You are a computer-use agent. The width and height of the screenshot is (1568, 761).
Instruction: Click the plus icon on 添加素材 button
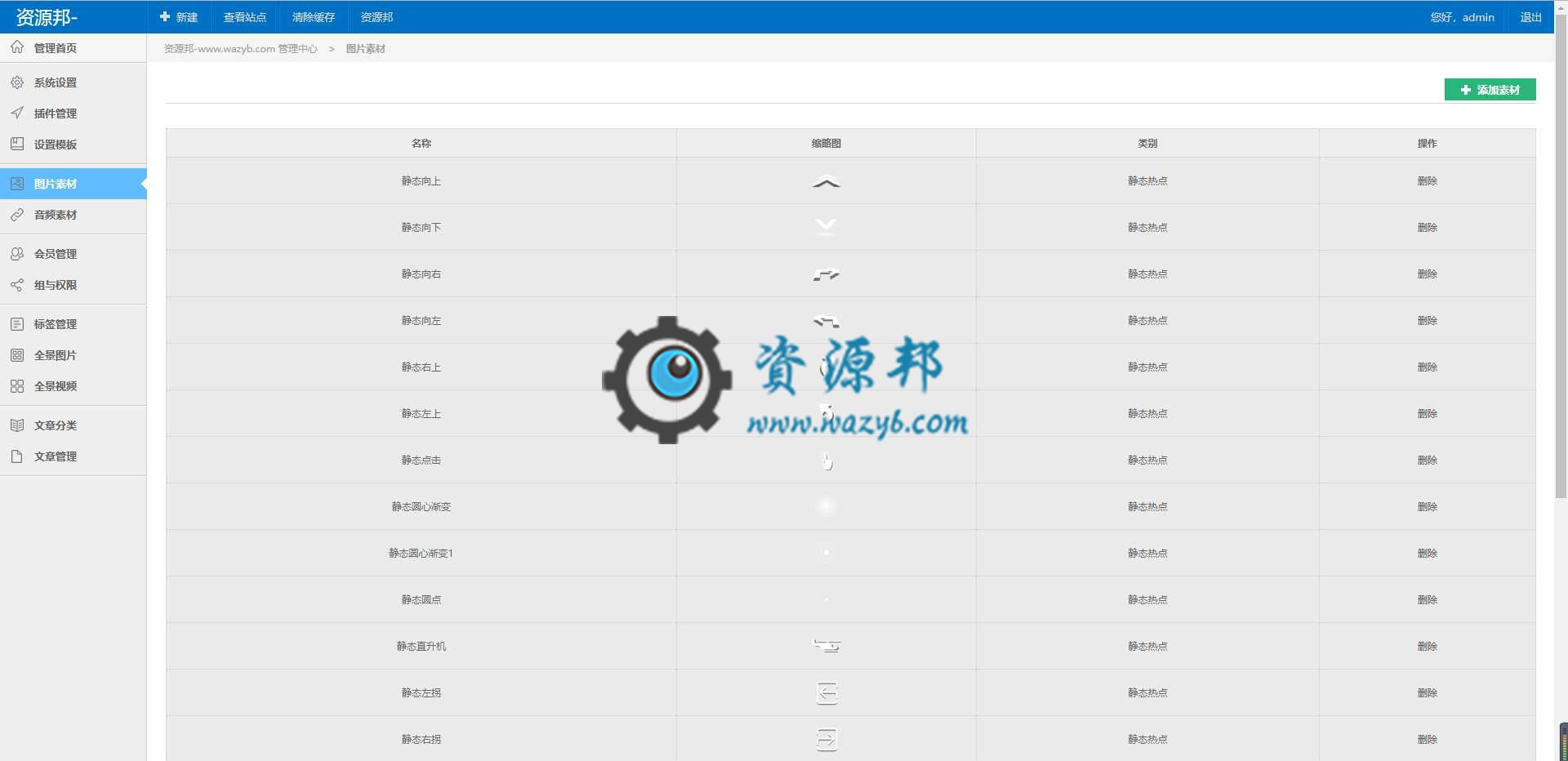click(1466, 90)
